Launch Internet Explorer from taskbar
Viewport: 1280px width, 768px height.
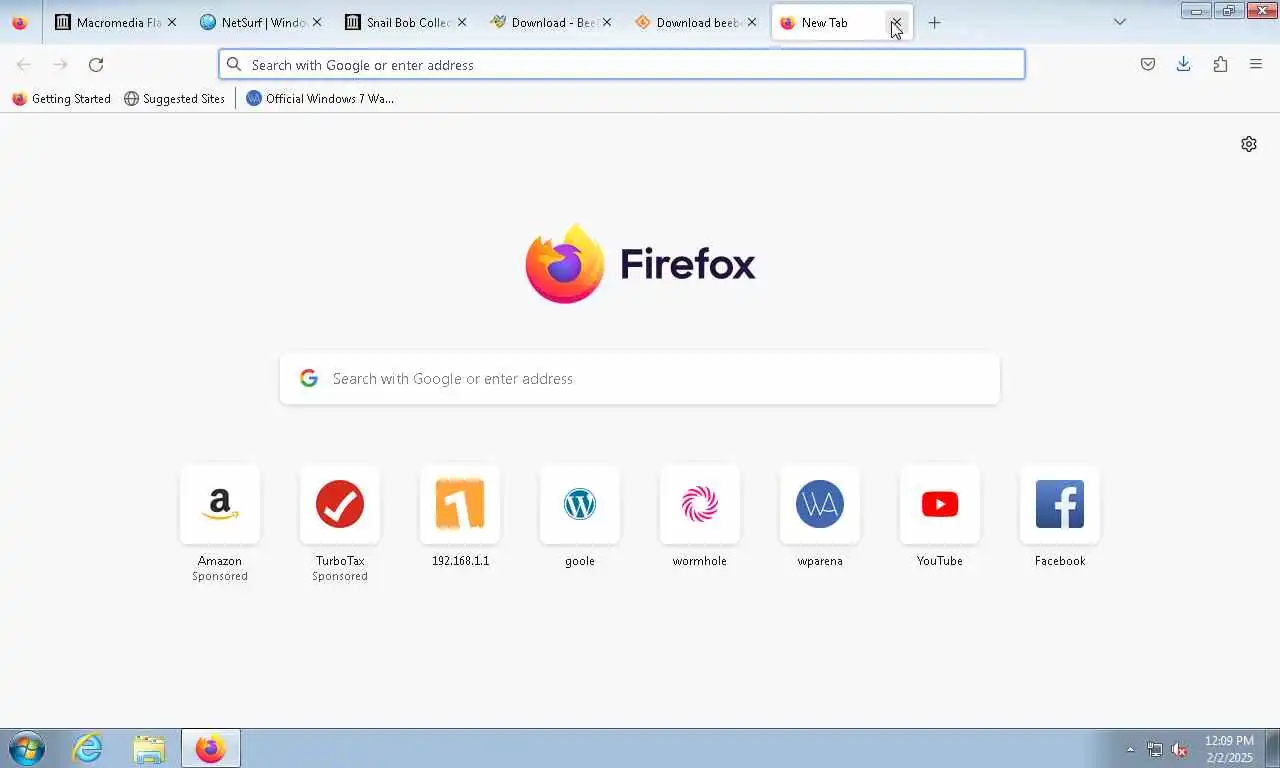88,748
